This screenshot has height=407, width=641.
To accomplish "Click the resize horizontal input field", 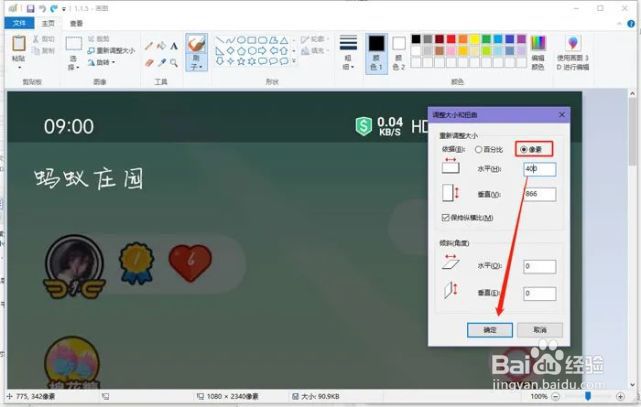I will pos(540,169).
